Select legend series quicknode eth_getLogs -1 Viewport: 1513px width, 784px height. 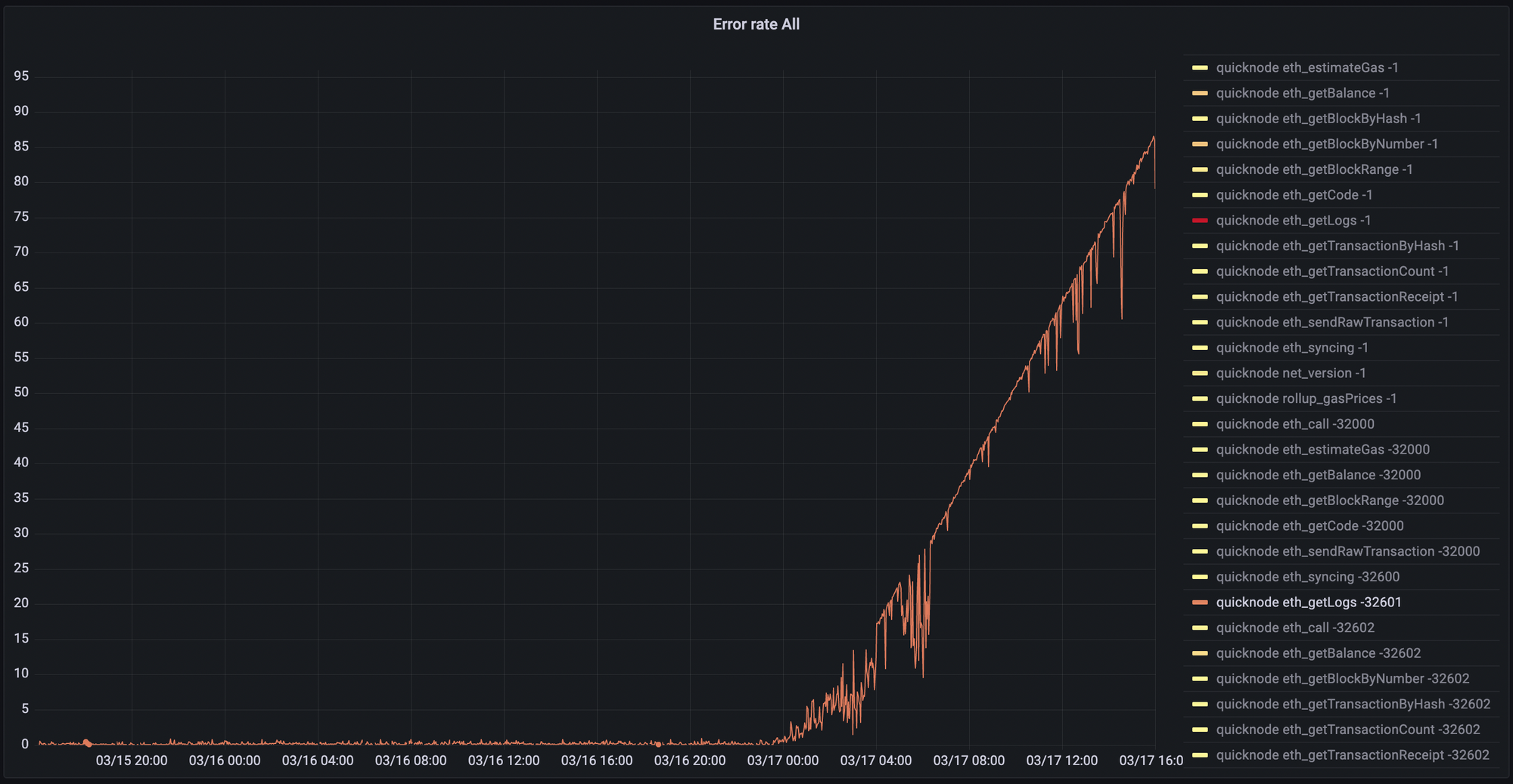(x=1293, y=220)
